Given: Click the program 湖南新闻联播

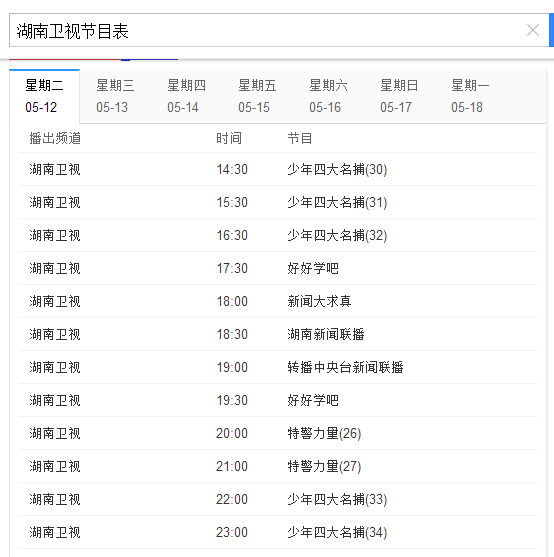Looking at the screenshot, I should tap(326, 335).
